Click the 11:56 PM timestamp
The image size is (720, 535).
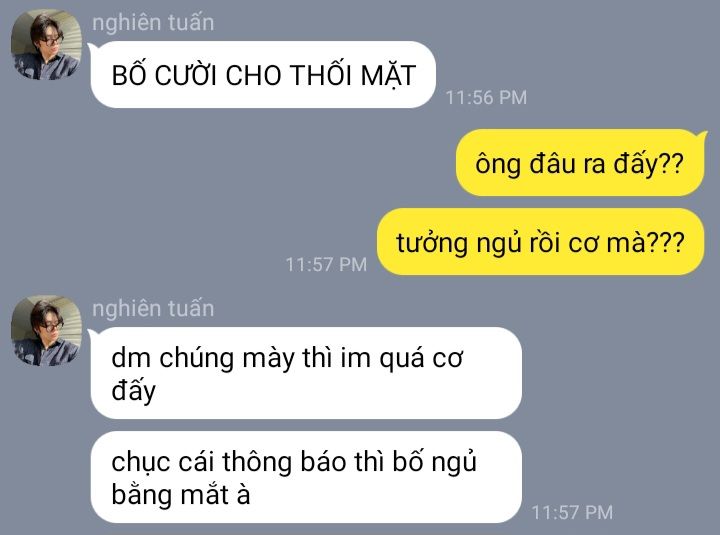pyautogui.click(x=486, y=97)
